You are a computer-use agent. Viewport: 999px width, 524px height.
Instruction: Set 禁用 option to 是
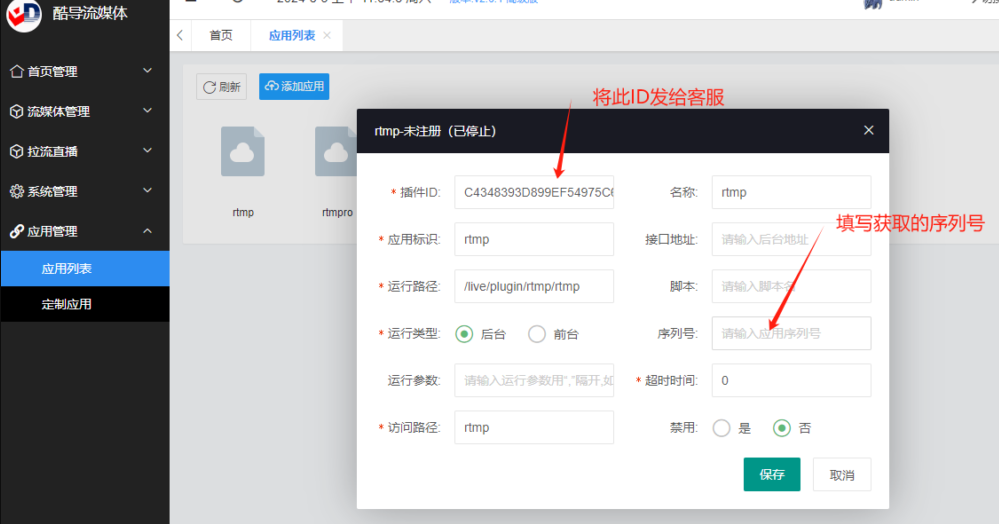coord(721,428)
